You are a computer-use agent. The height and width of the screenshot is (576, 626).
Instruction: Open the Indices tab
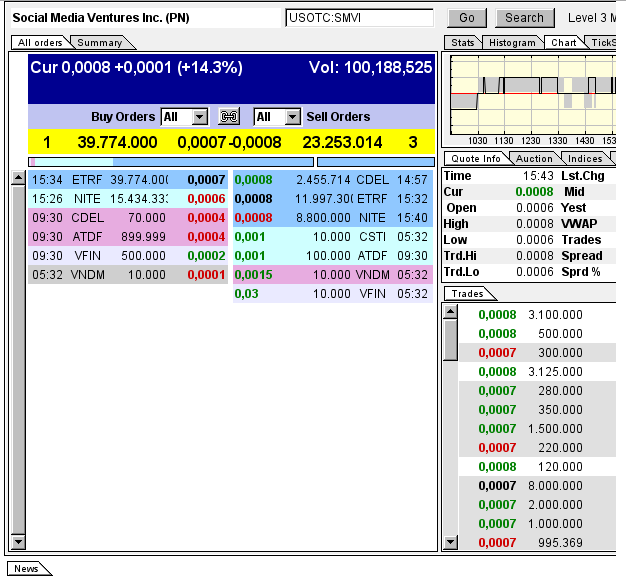(x=585, y=159)
